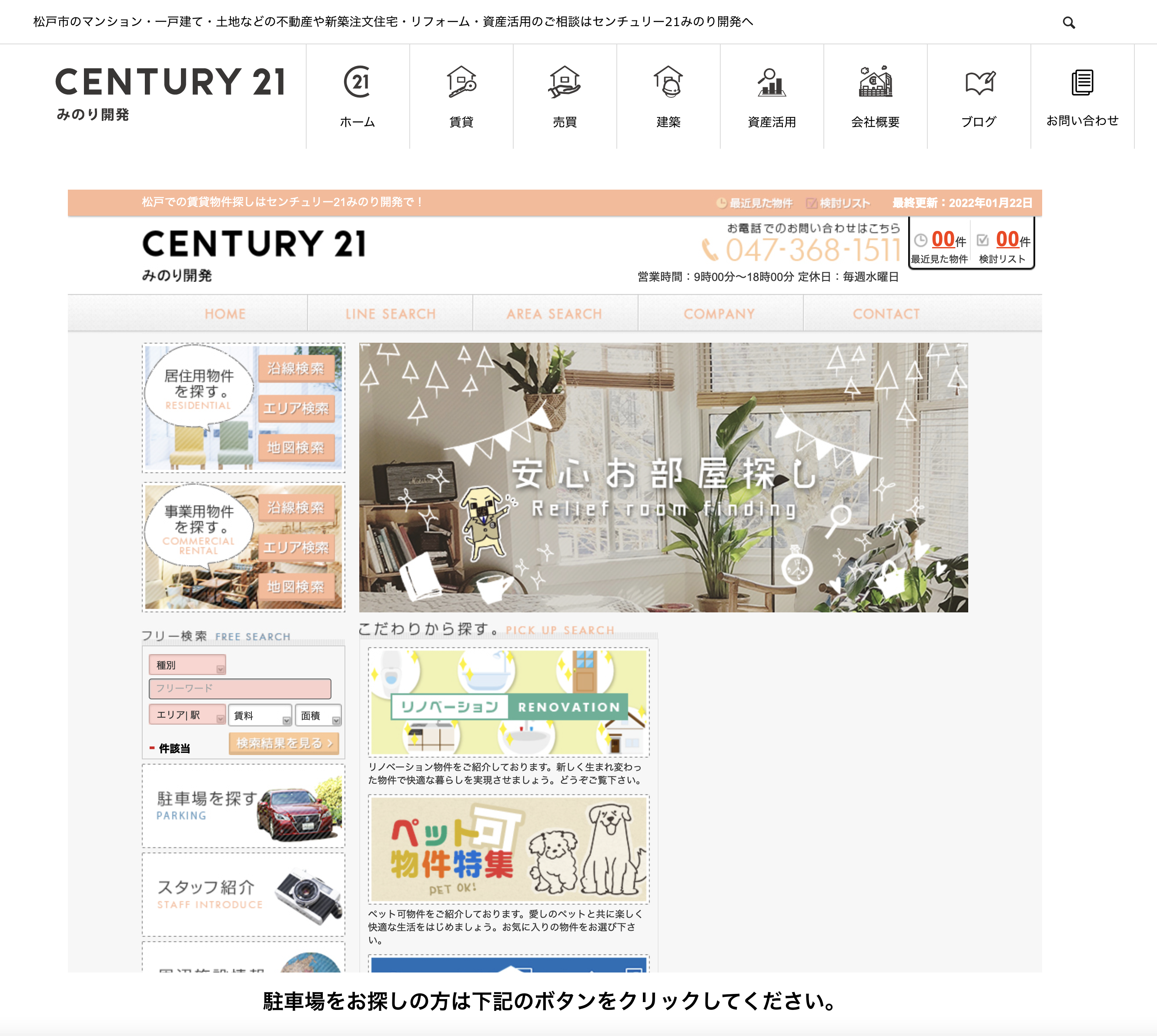The width and height of the screenshot is (1157, 1036).
Task: Click the ペット可物件 description text
Action: pos(505,927)
